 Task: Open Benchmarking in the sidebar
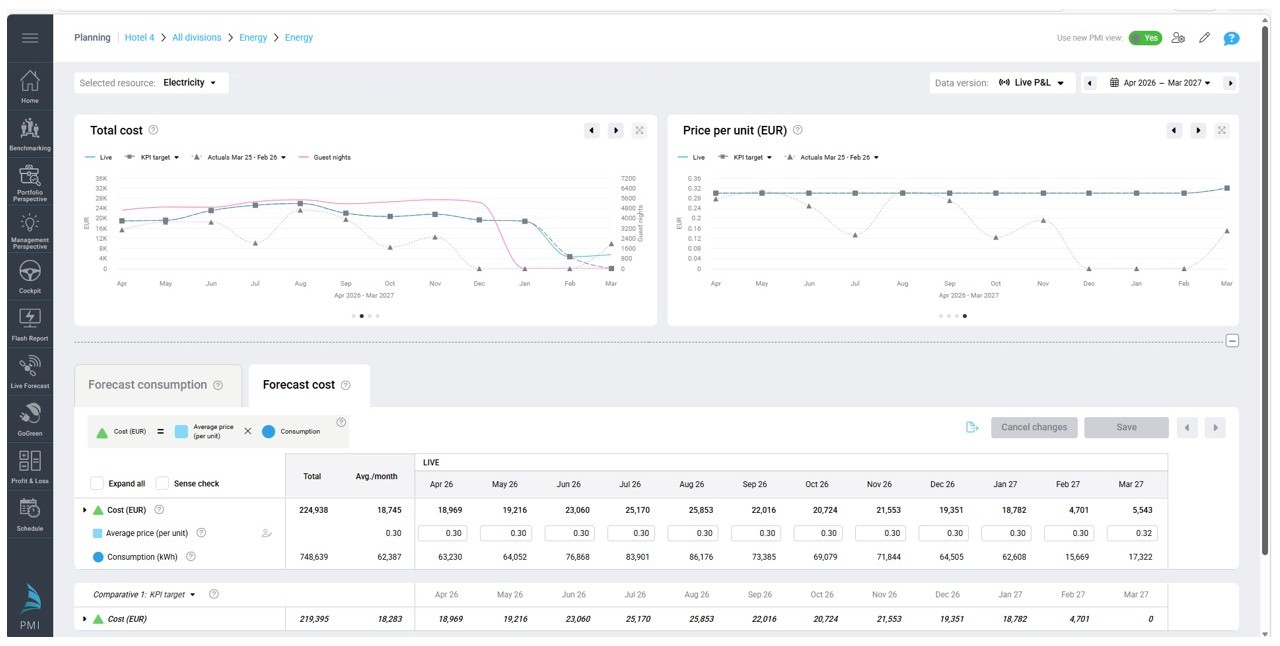[30, 133]
